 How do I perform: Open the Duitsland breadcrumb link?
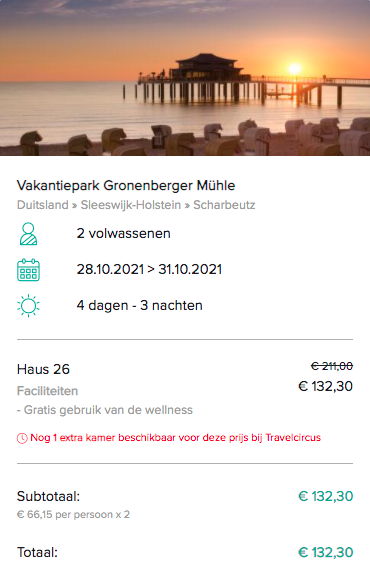42,205
